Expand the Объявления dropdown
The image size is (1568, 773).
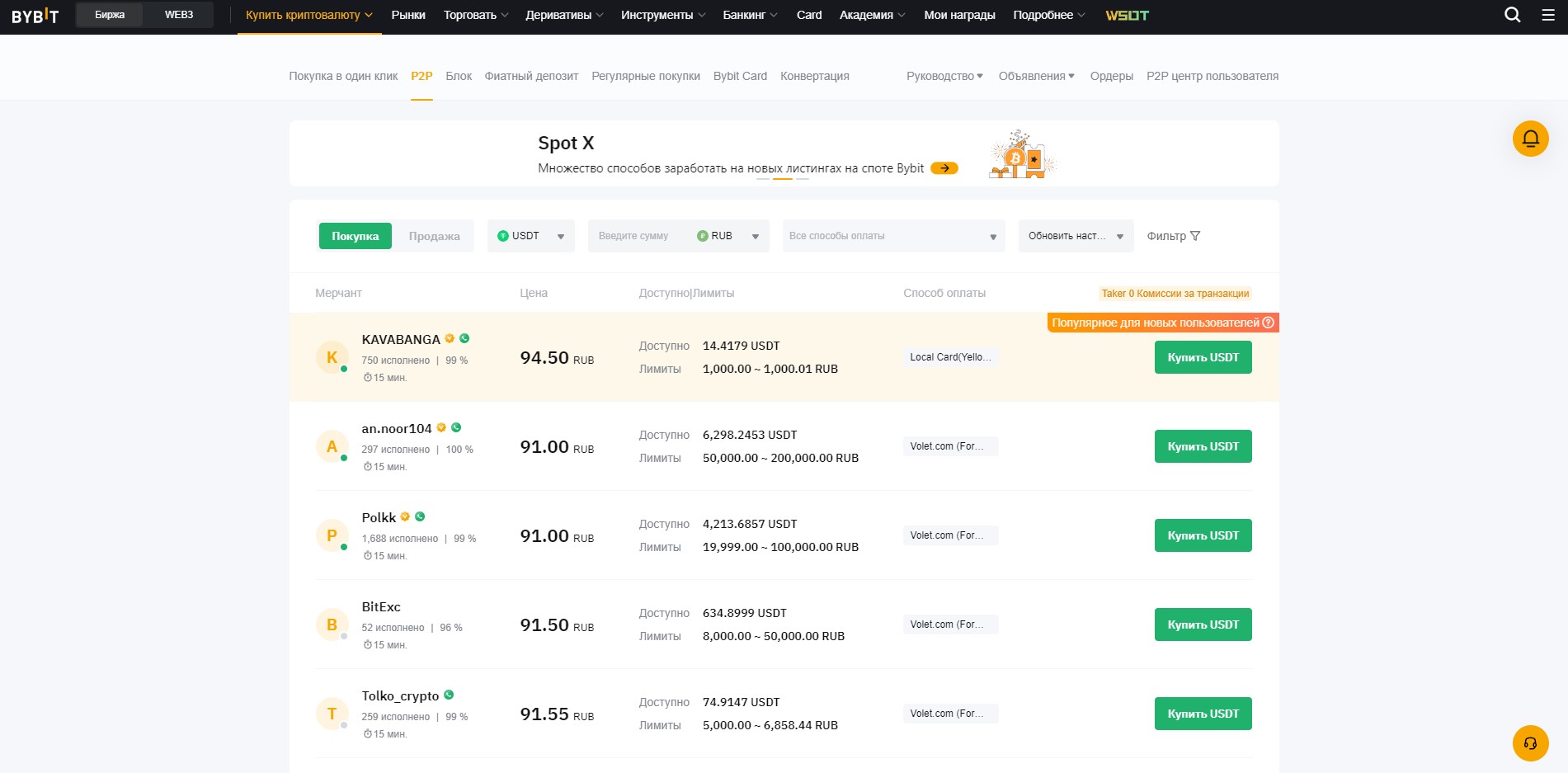[1037, 76]
